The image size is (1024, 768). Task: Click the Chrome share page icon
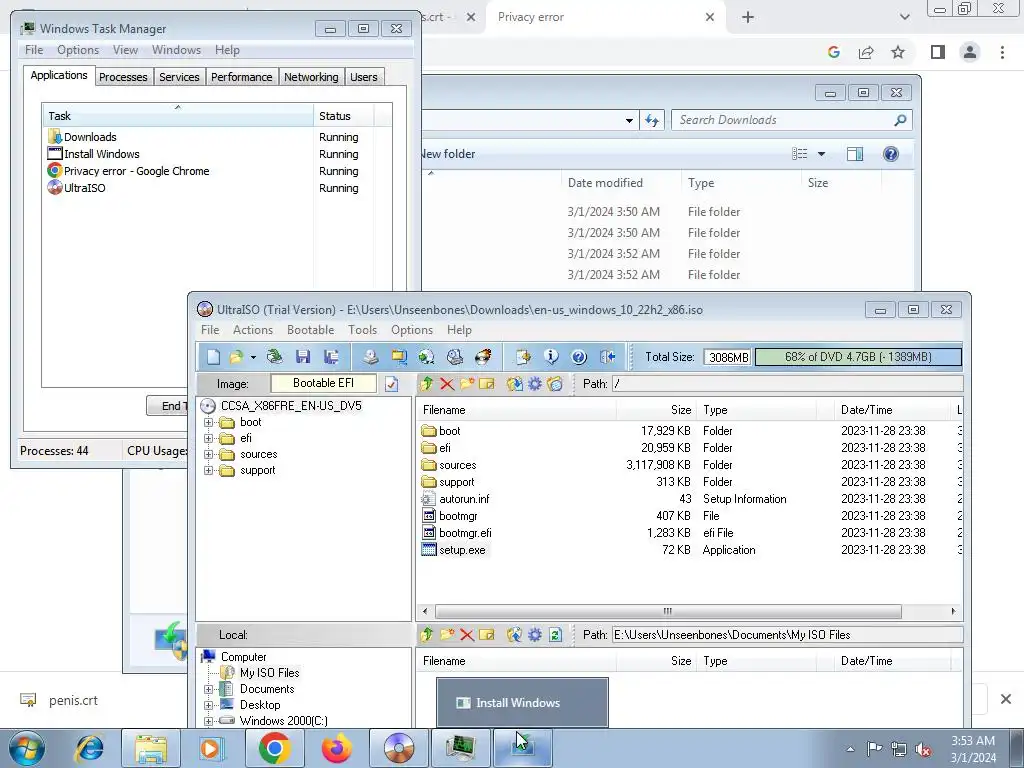click(866, 52)
